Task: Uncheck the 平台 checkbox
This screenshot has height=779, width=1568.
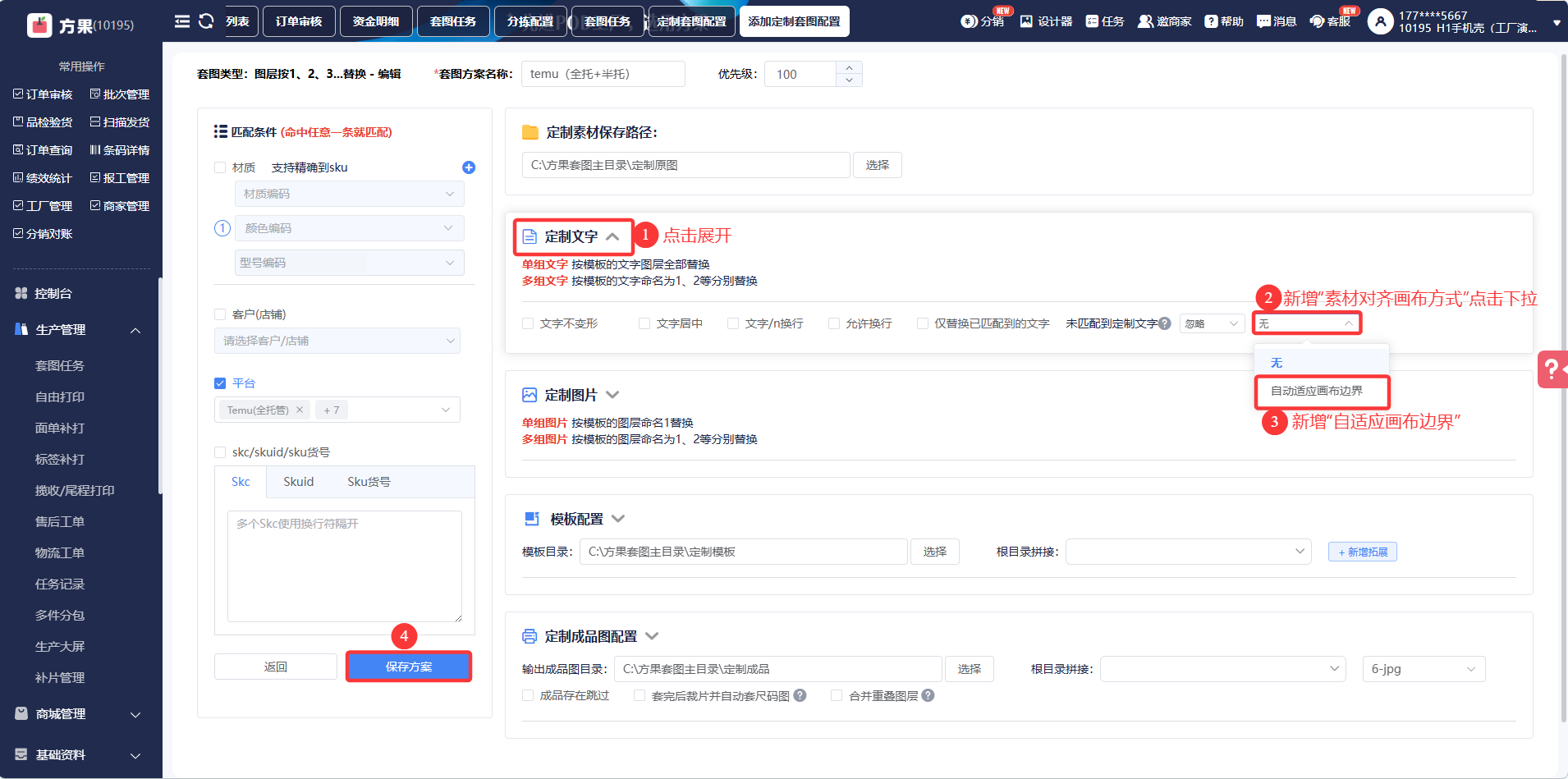Action: (220, 383)
